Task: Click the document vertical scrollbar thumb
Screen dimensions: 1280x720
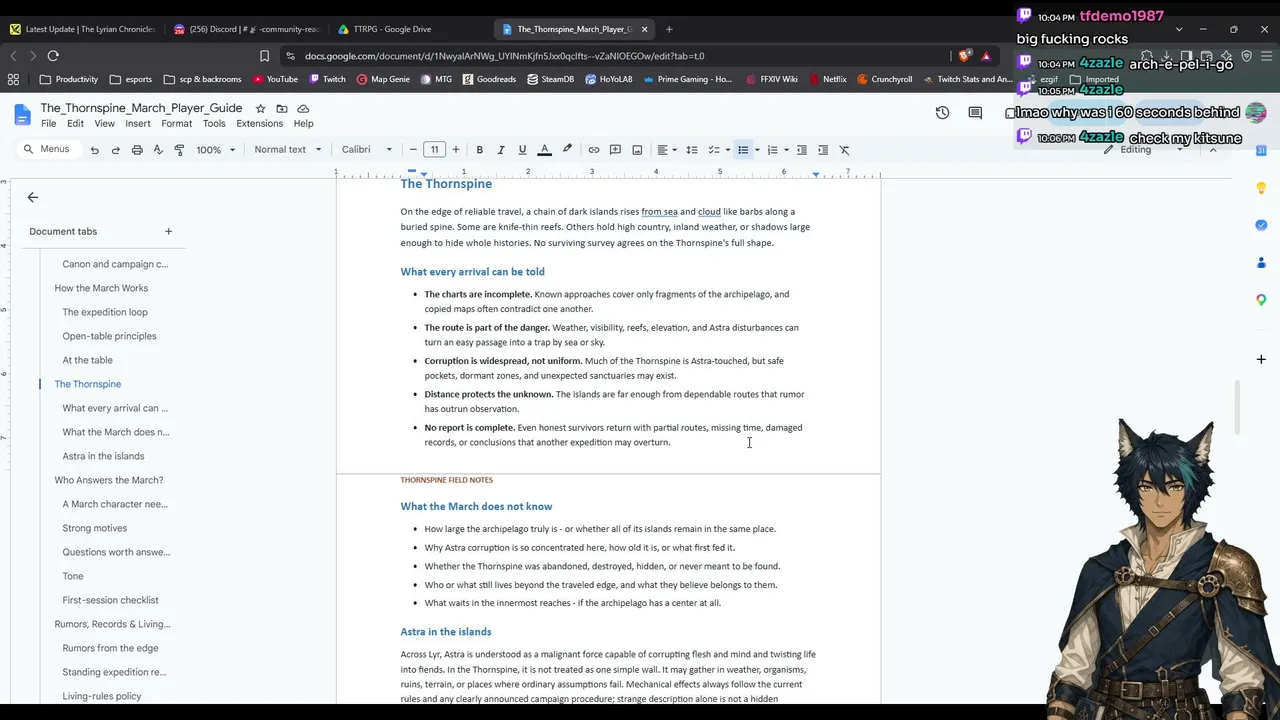Action: (1237, 407)
